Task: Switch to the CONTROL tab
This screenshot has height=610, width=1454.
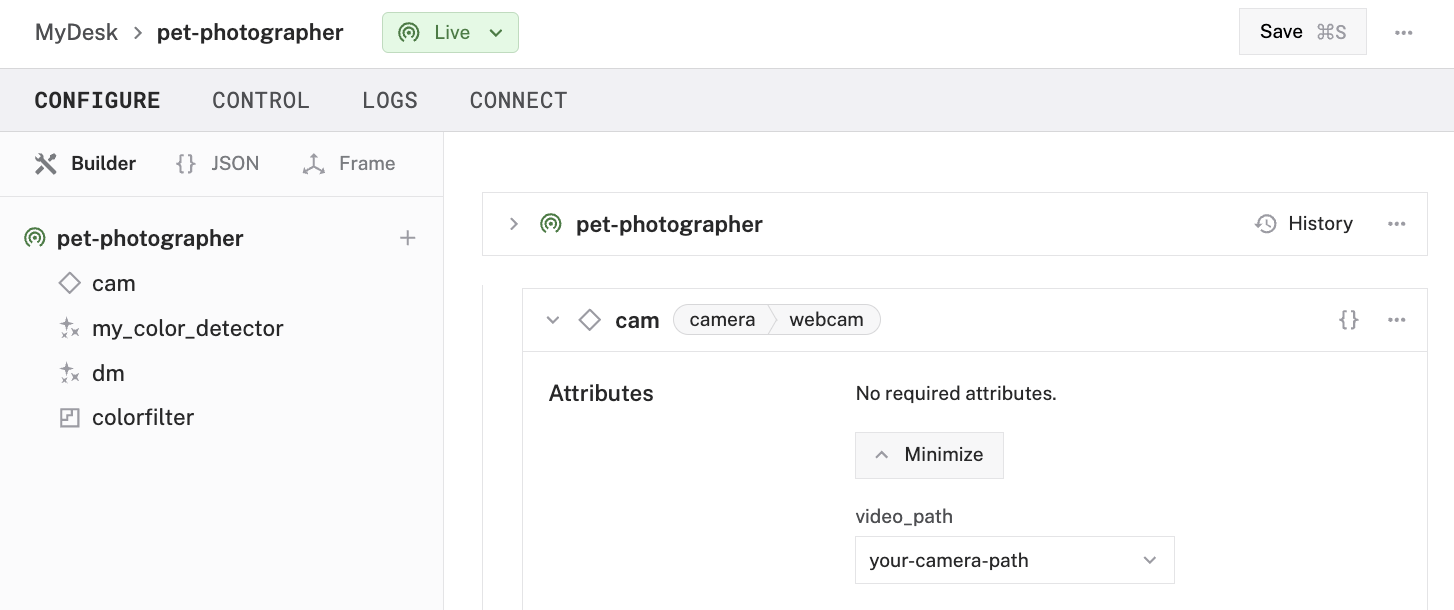Action: coord(260,100)
